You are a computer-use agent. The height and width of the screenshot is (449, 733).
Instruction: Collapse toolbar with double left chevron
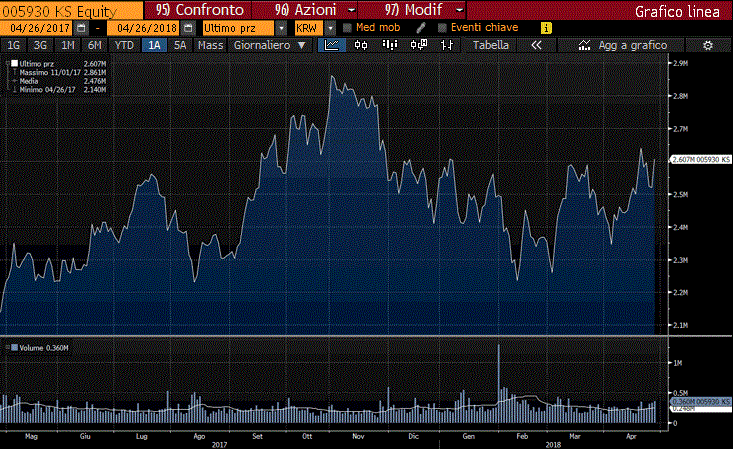pyautogui.click(x=537, y=45)
